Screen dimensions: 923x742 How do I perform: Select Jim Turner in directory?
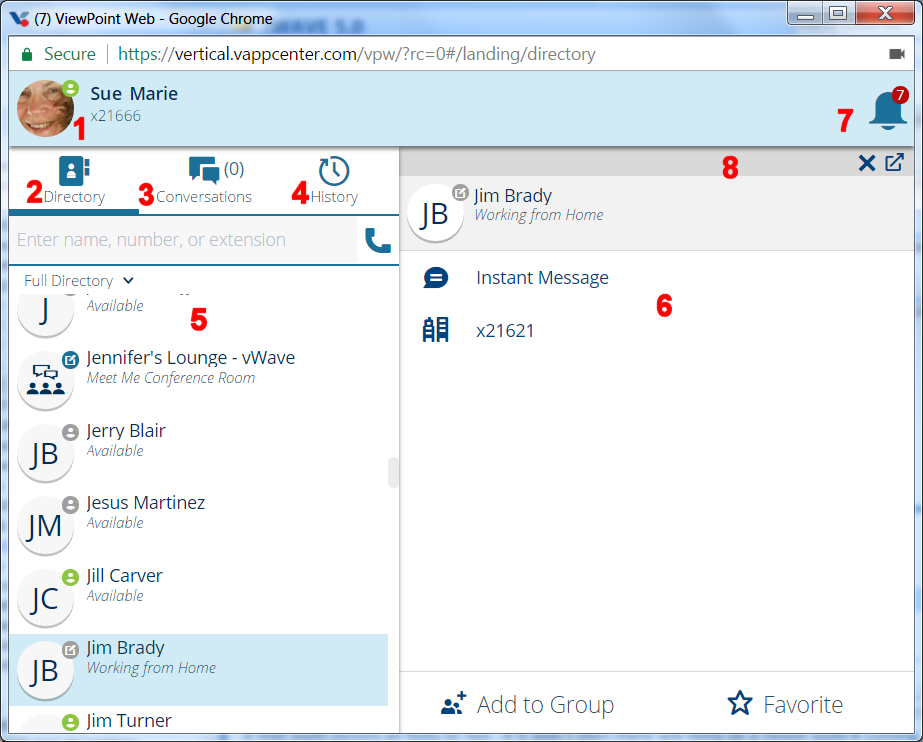click(198, 721)
